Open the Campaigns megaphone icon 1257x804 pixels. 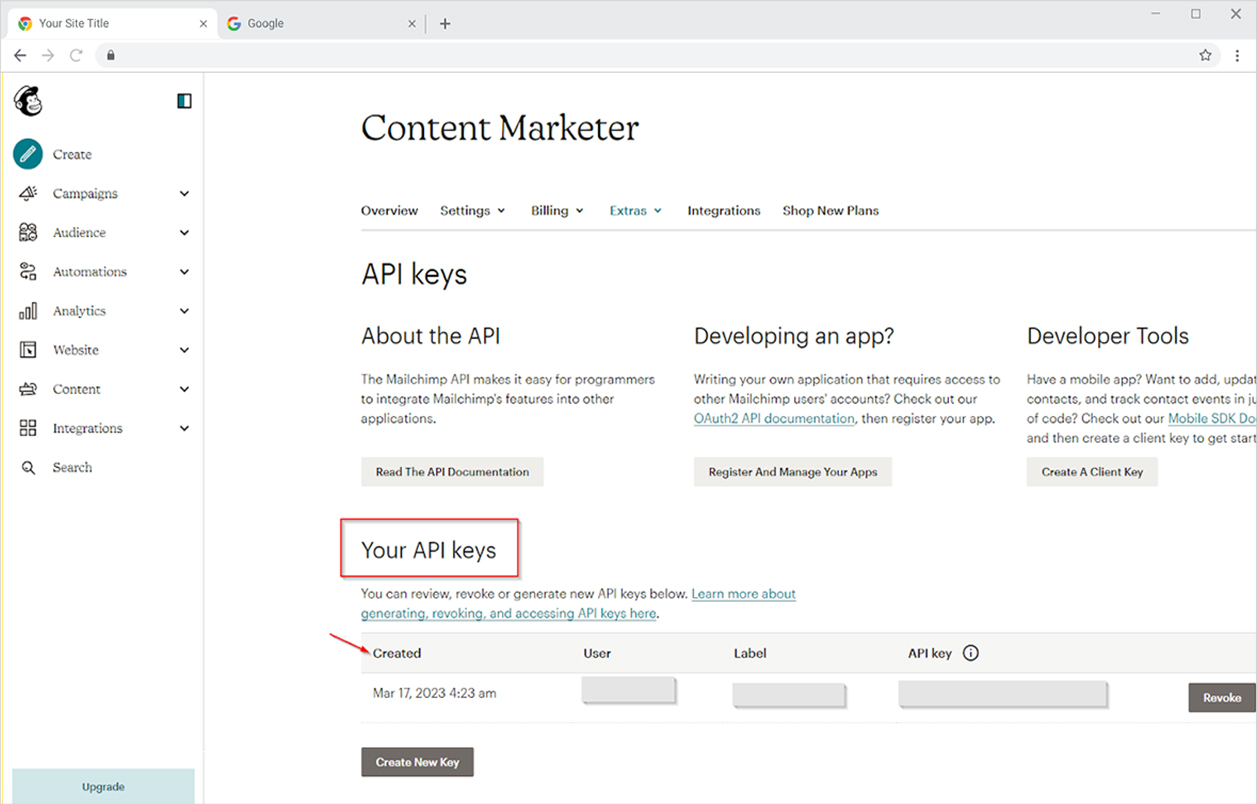(x=28, y=194)
